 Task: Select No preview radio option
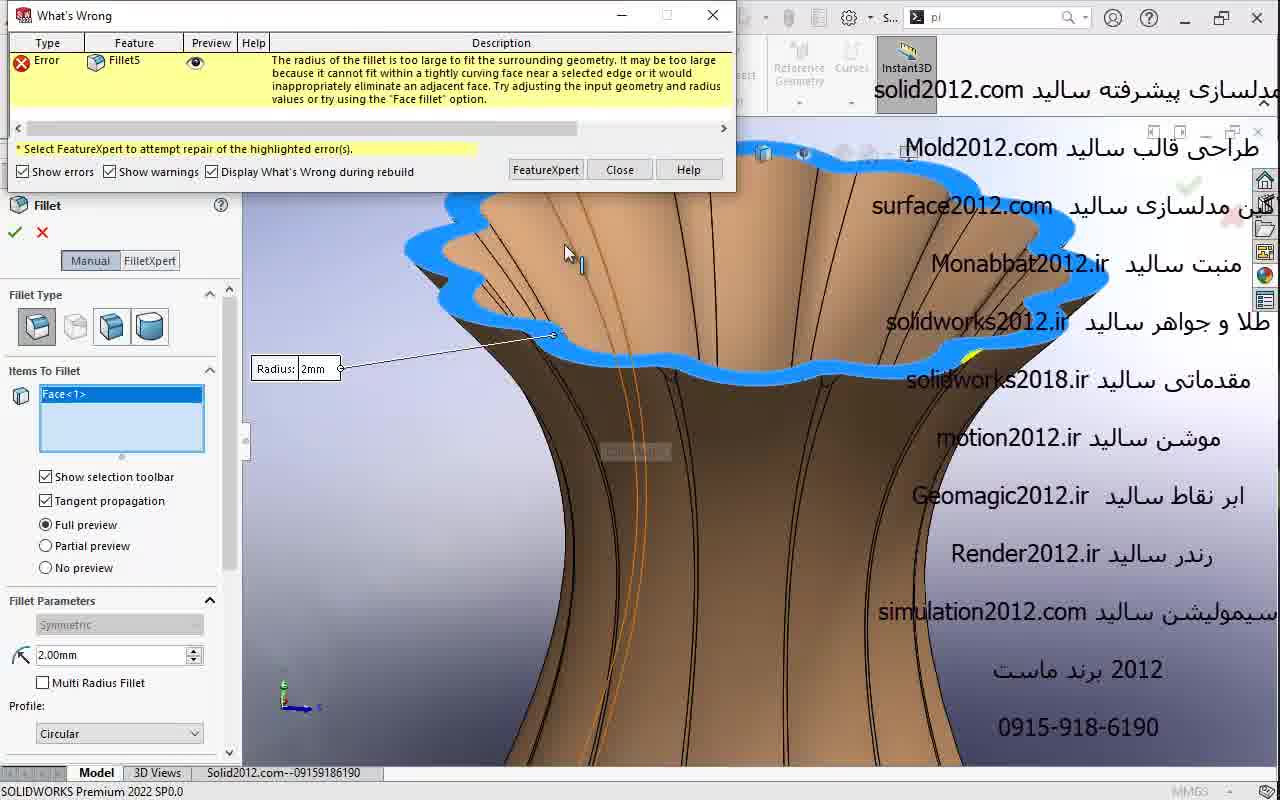pyautogui.click(x=45, y=568)
